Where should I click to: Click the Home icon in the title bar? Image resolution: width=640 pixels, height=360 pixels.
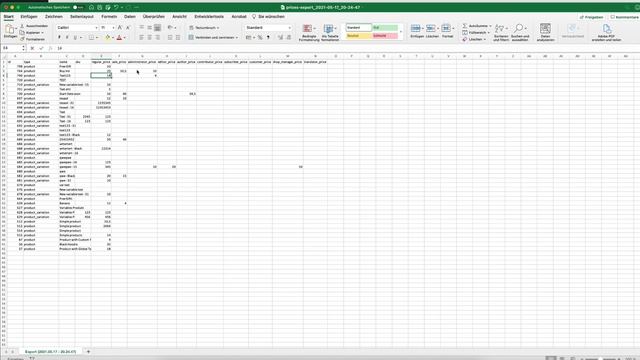[91, 7]
